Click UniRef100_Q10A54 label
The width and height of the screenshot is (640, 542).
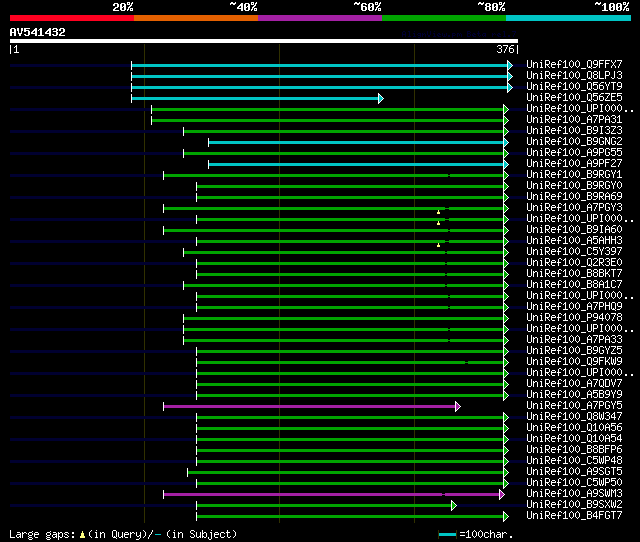[x=574, y=439]
